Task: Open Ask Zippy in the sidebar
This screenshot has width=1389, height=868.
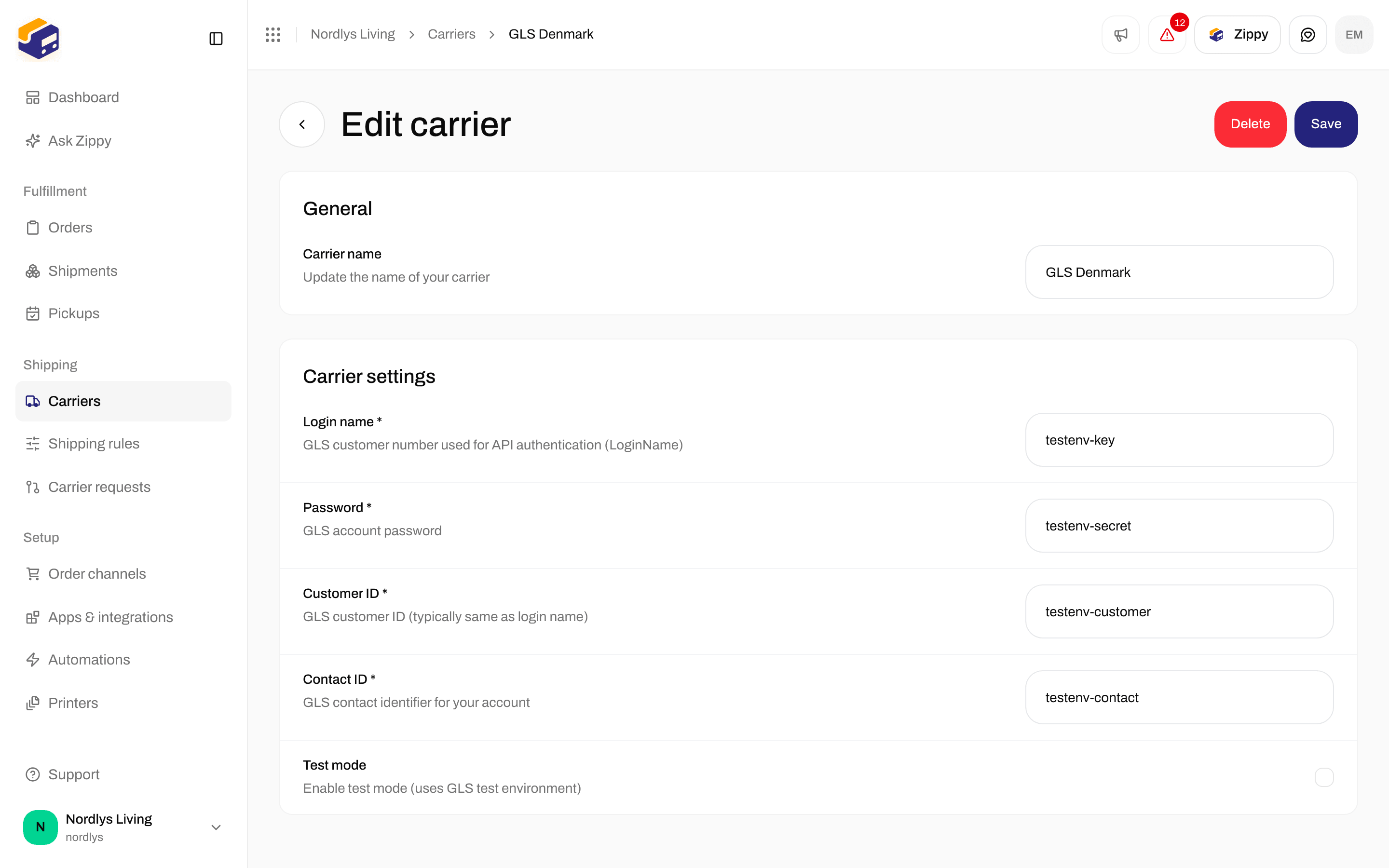Action: pyautogui.click(x=123, y=141)
